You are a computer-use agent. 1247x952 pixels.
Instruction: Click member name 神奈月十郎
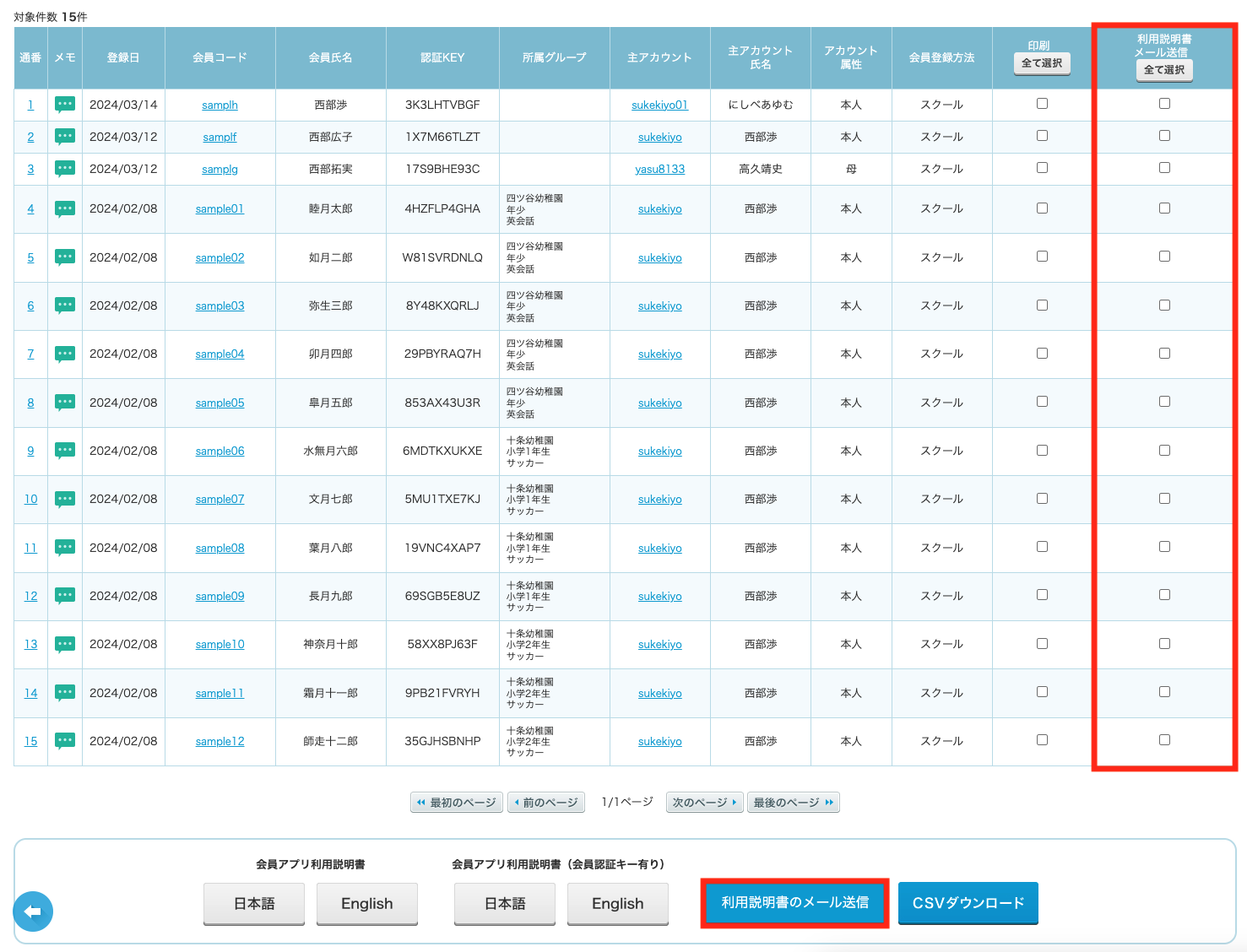tap(330, 644)
